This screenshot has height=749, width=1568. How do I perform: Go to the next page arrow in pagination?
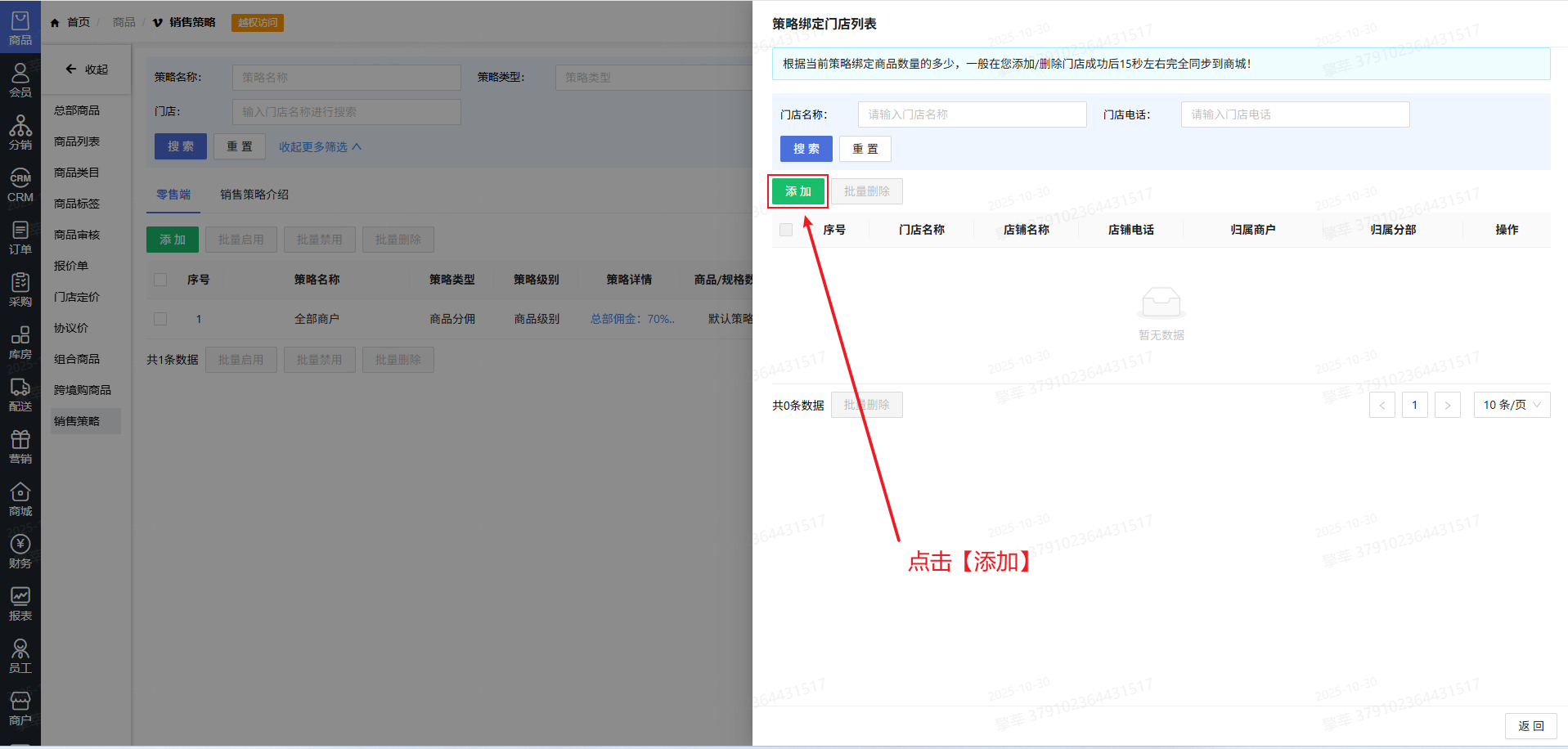(1447, 405)
